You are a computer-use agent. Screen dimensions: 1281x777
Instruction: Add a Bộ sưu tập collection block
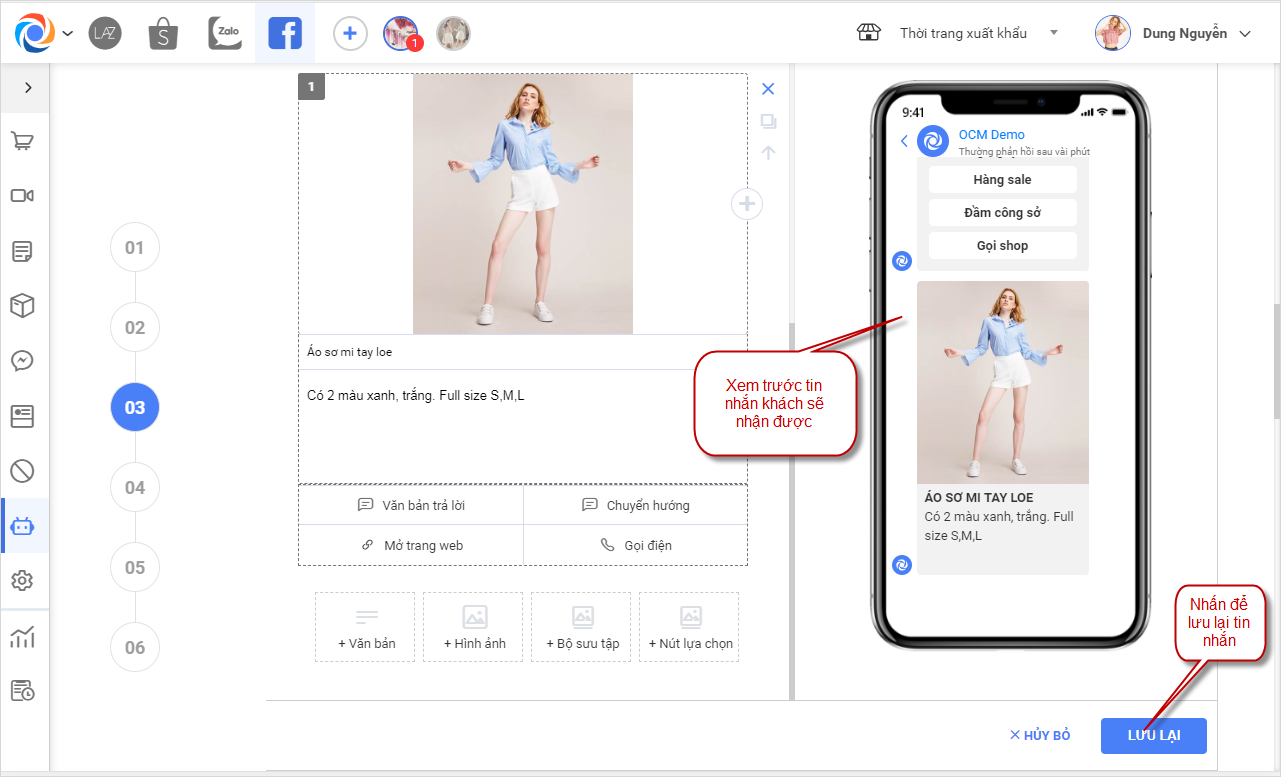(x=581, y=627)
